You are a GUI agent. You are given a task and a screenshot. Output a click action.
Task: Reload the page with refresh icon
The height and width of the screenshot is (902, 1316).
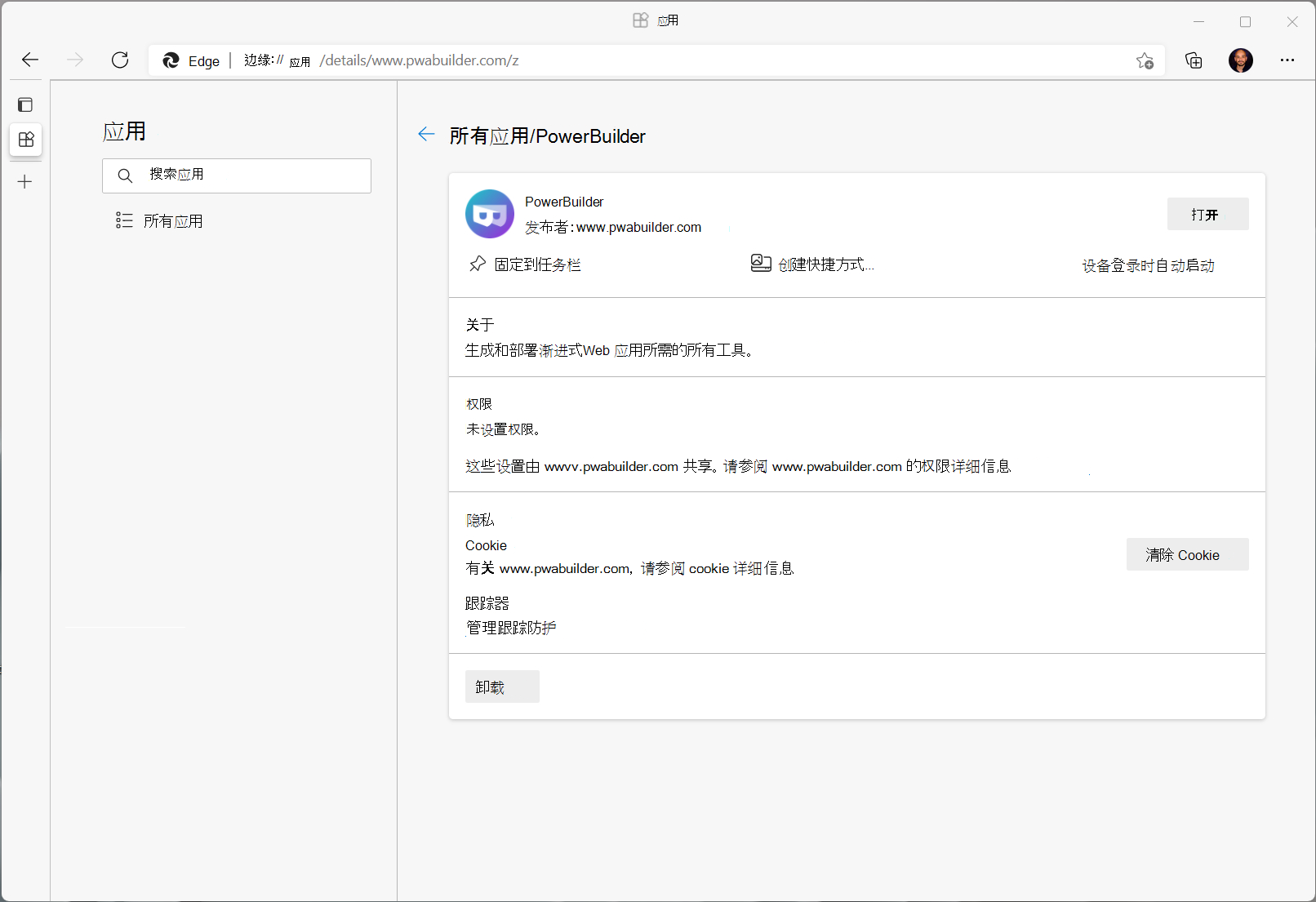[x=120, y=60]
